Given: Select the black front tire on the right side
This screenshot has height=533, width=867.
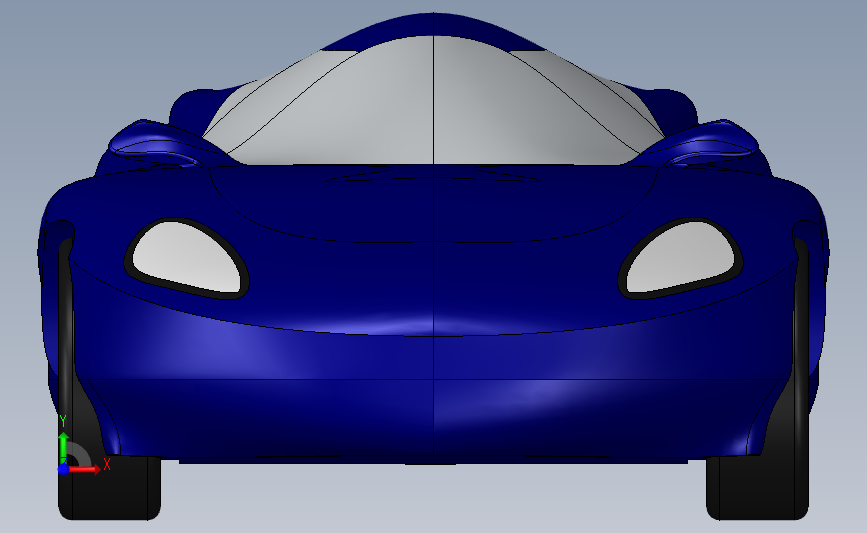Looking at the screenshot, I should tap(758, 488).
